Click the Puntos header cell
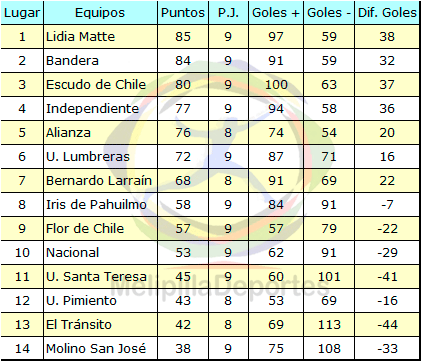The image size is (421, 361). [183, 13]
